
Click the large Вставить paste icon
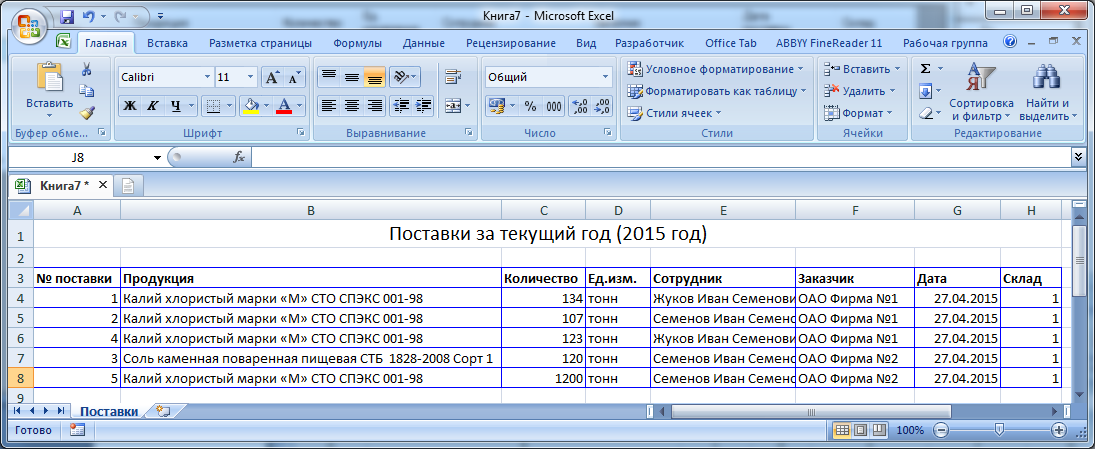[50, 77]
